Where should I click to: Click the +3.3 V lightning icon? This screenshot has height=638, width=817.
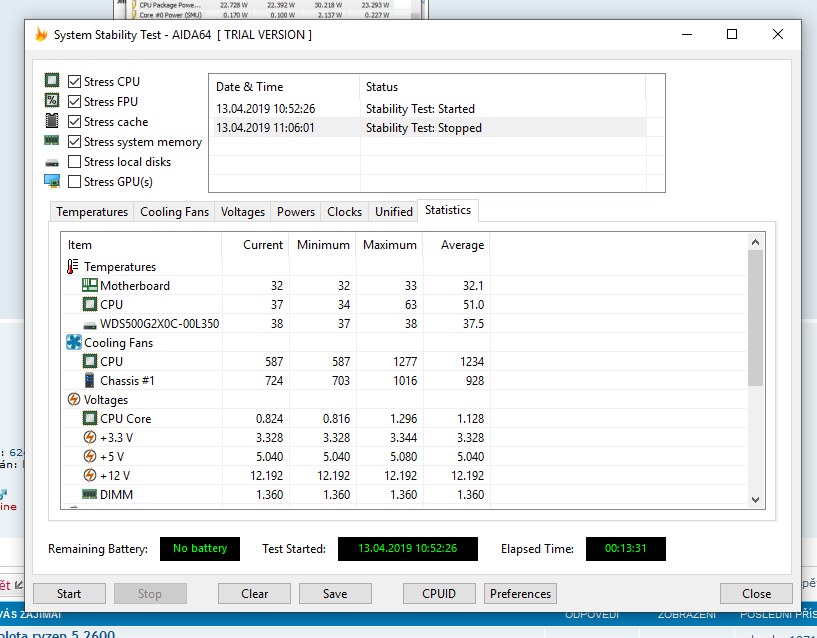90,437
